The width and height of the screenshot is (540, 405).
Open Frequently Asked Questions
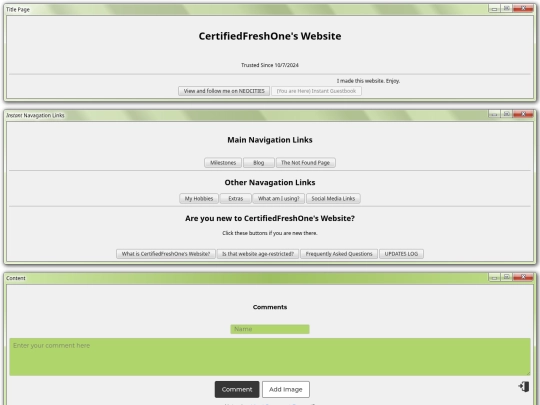[x=339, y=254]
